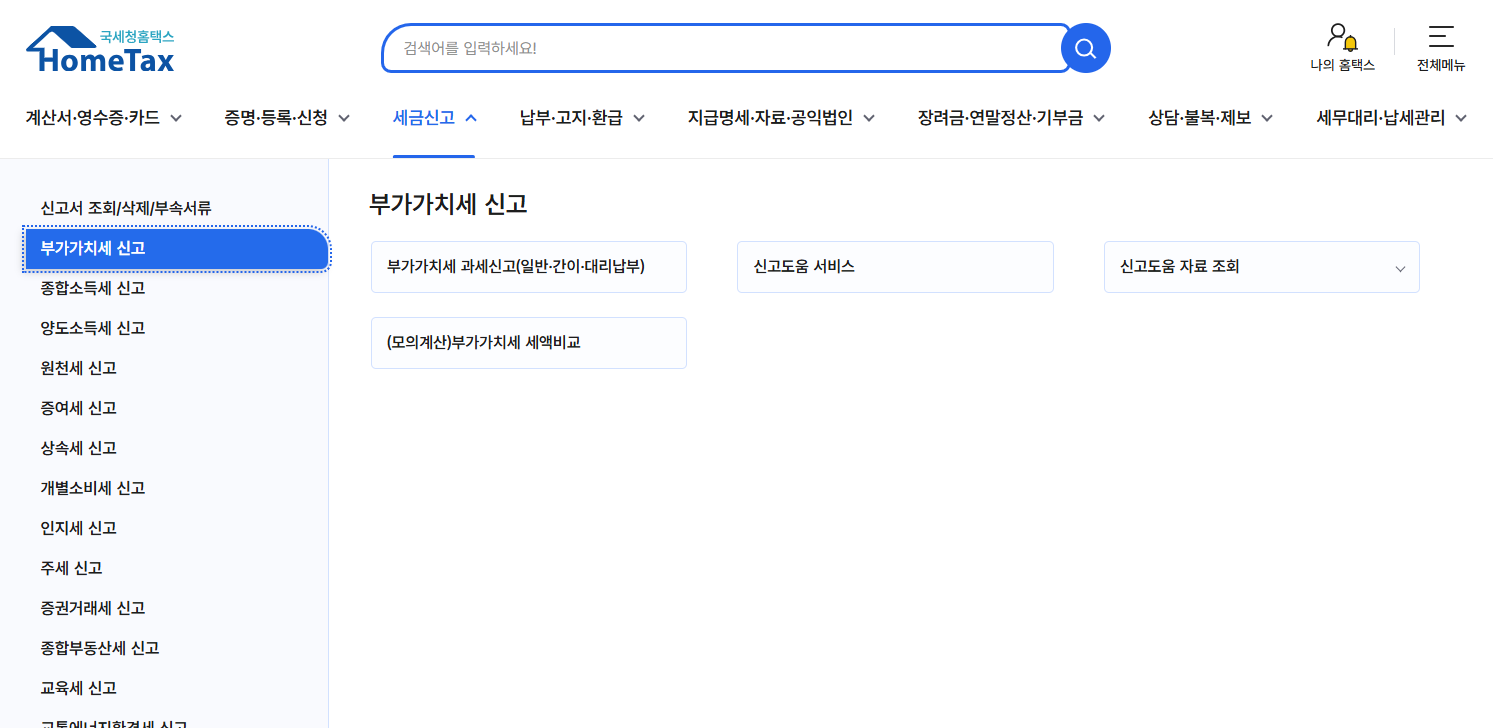Open 나의 홈택스 via the user icon
This screenshot has width=1493, height=728.
(x=1341, y=48)
